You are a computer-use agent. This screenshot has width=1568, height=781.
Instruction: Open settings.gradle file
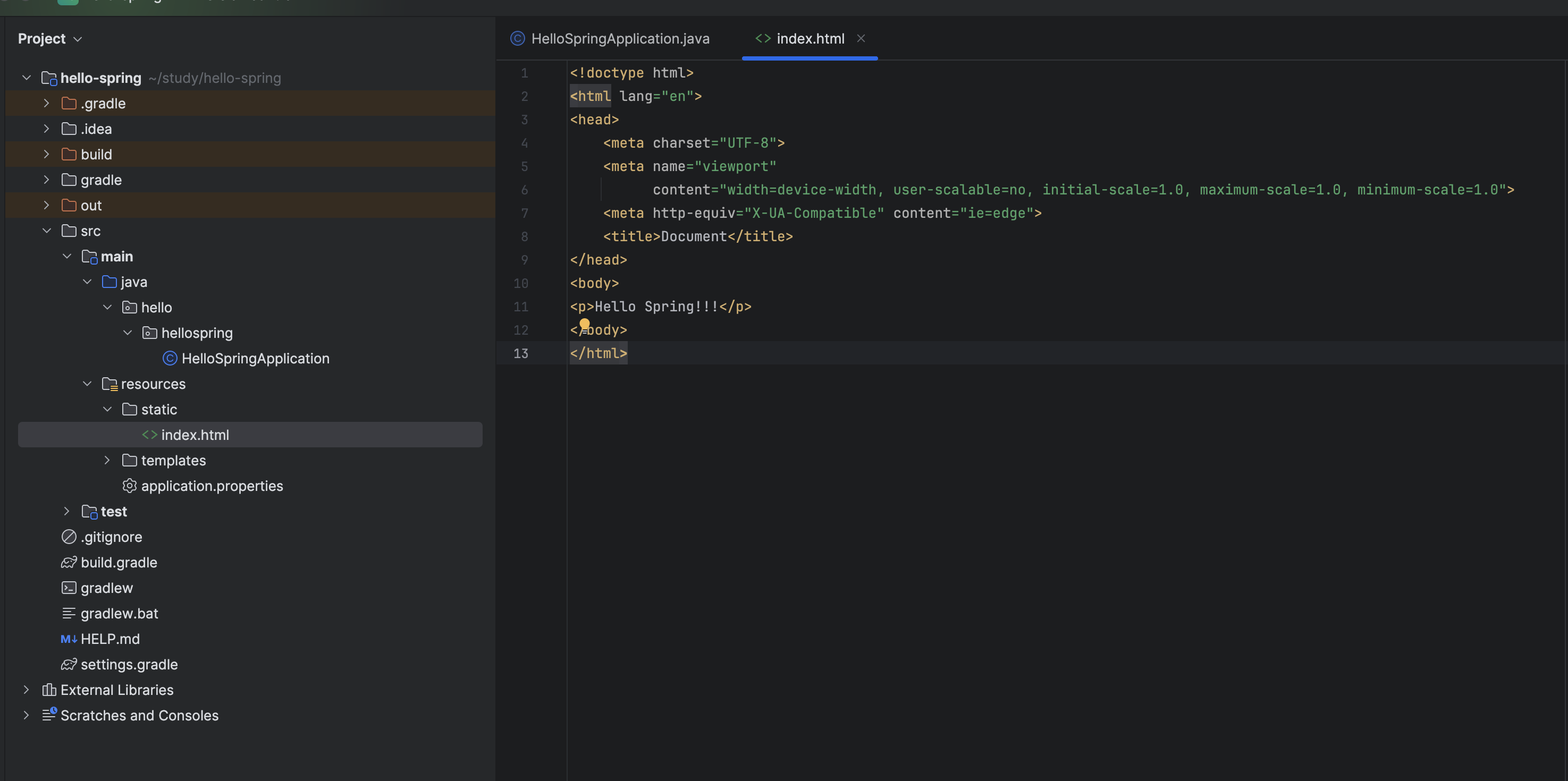coord(129,665)
